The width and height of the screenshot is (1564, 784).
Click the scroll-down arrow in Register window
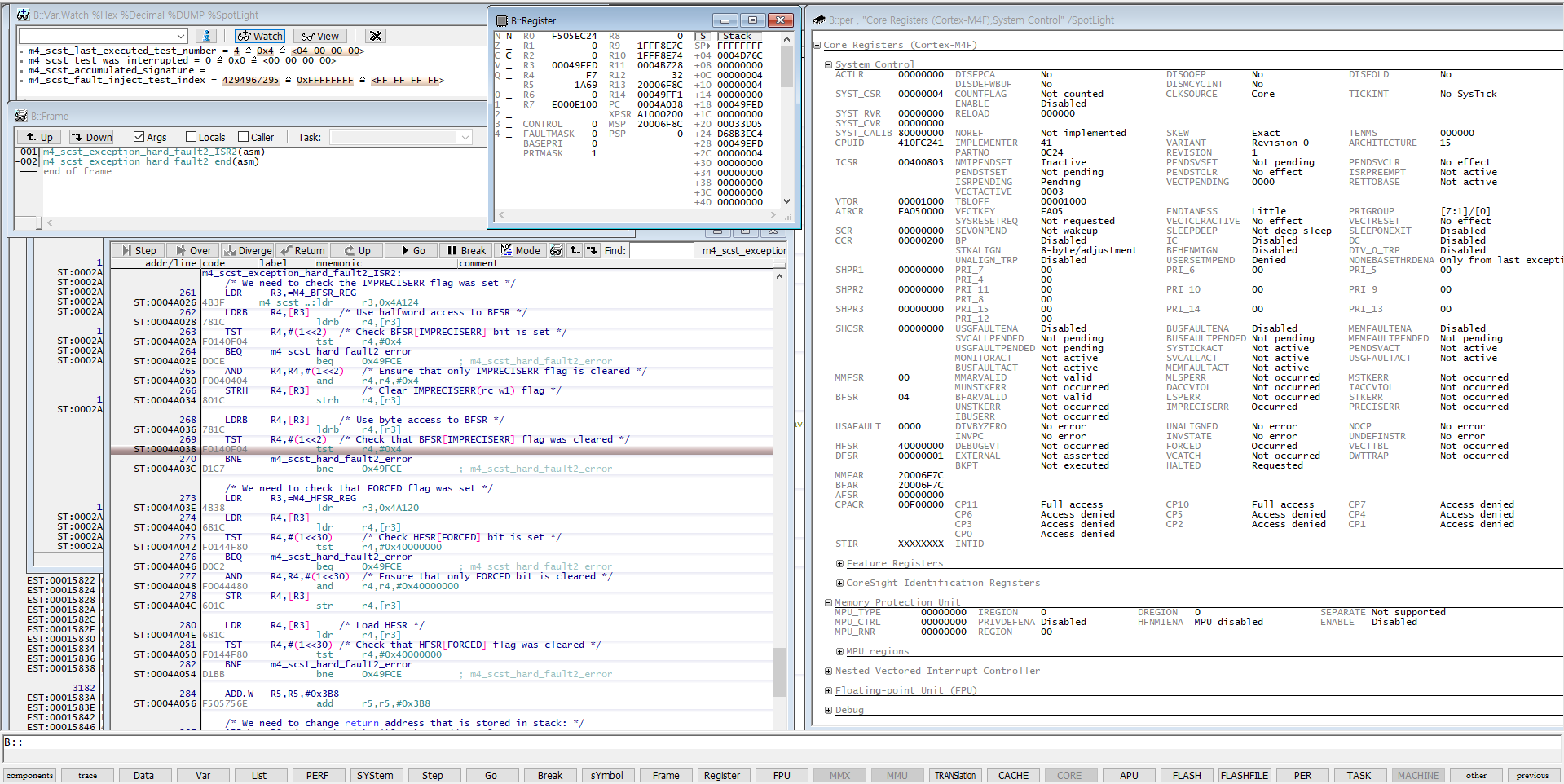(786, 201)
